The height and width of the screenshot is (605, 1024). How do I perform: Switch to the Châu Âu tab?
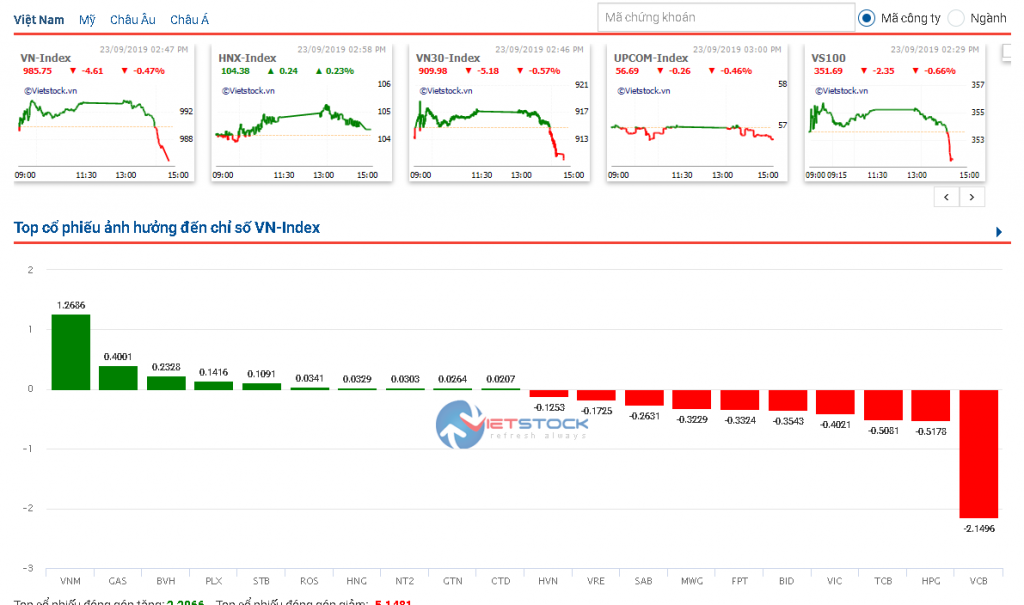point(133,20)
